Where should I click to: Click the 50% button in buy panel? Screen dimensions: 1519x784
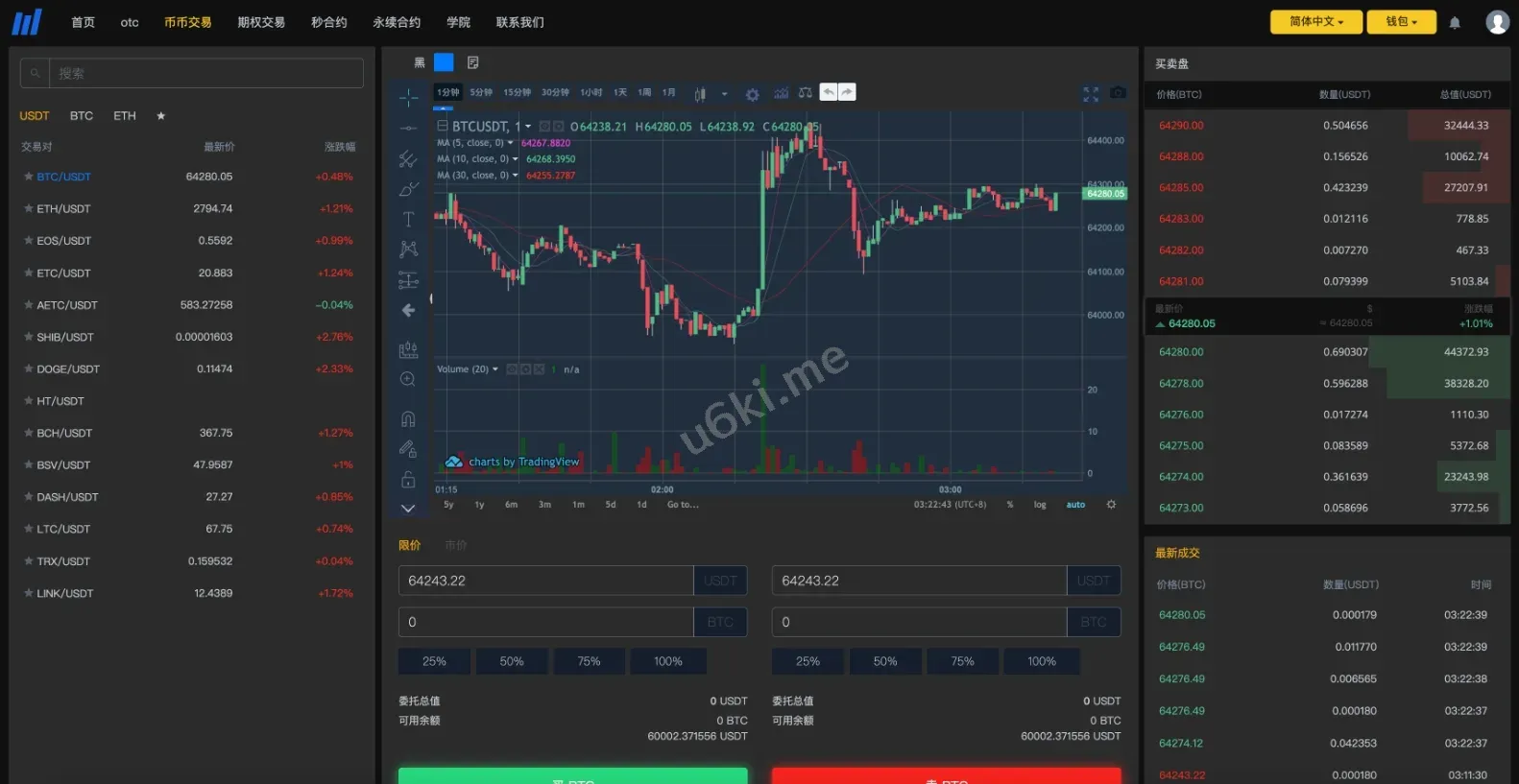click(x=512, y=661)
